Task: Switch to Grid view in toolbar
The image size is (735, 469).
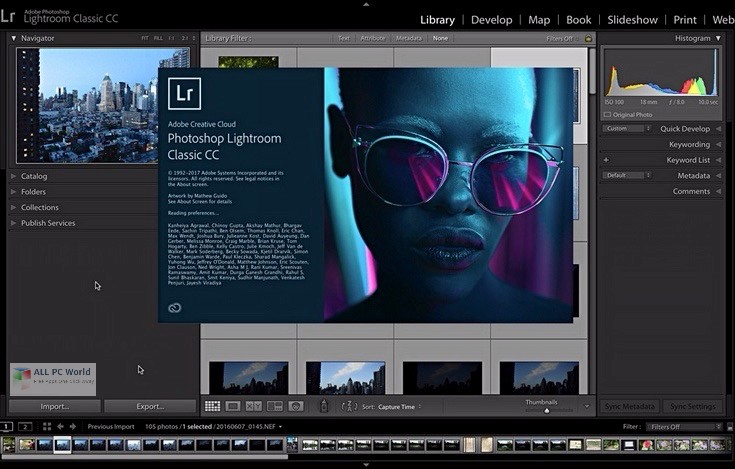Action: tap(212, 406)
